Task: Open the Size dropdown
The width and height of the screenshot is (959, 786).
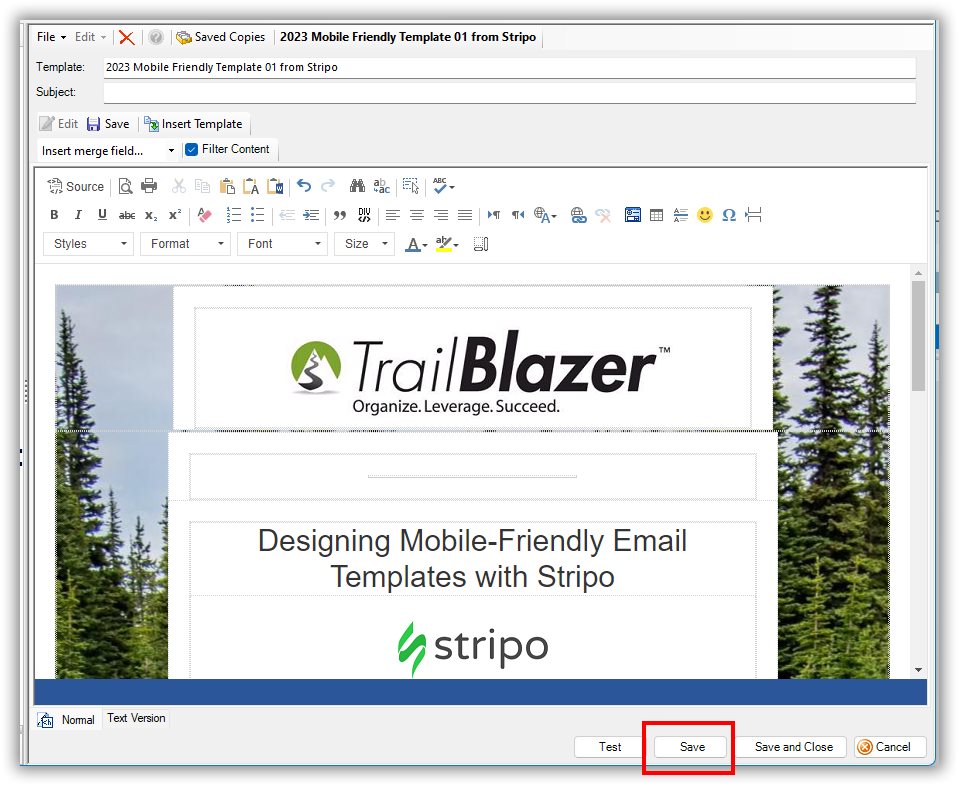Action: click(x=365, y=243)
